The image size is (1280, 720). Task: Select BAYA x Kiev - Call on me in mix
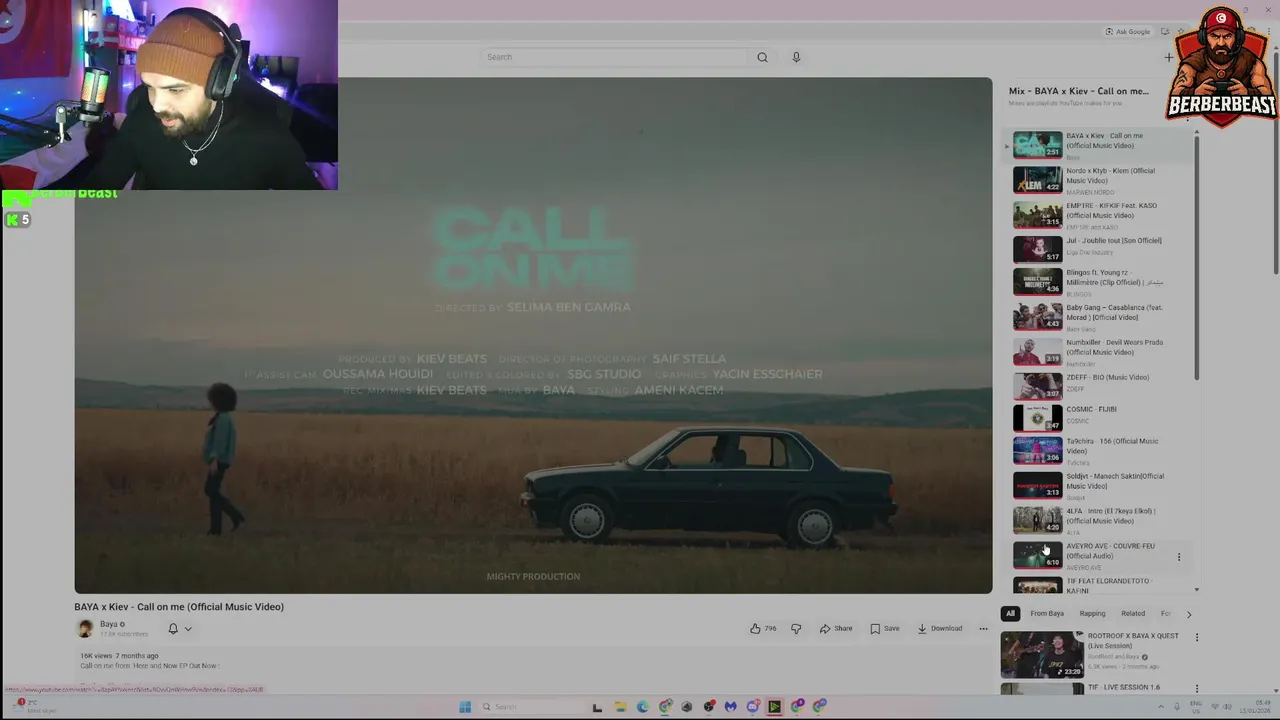click(x=1100, y=145)
